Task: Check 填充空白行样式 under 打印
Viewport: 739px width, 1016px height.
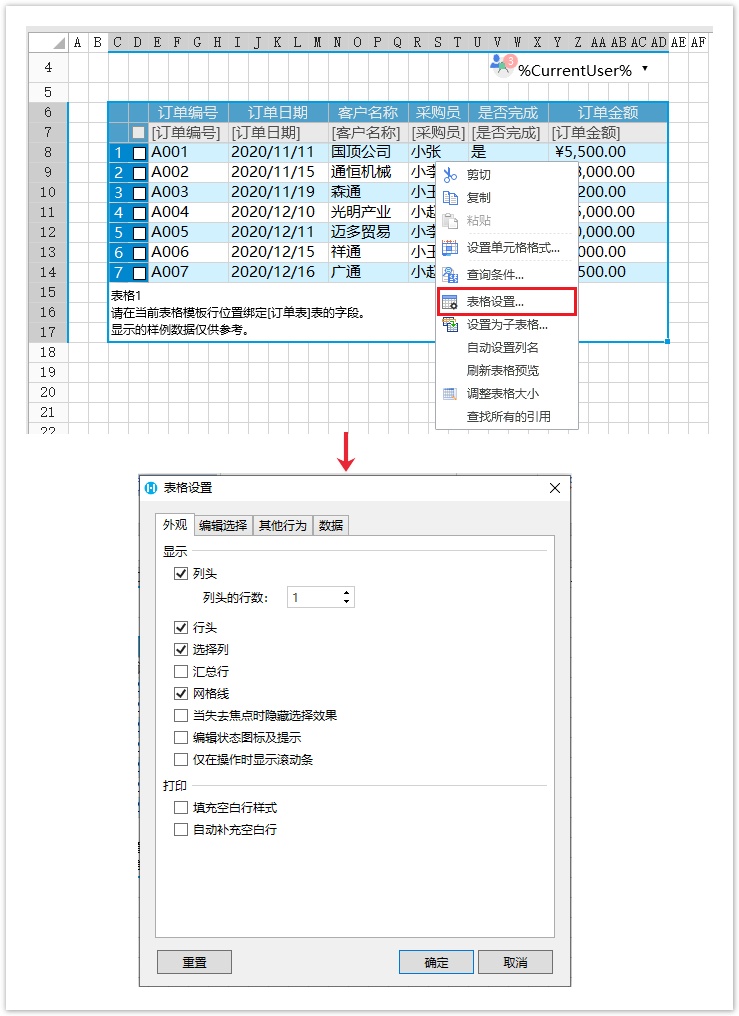Action: 181,807
